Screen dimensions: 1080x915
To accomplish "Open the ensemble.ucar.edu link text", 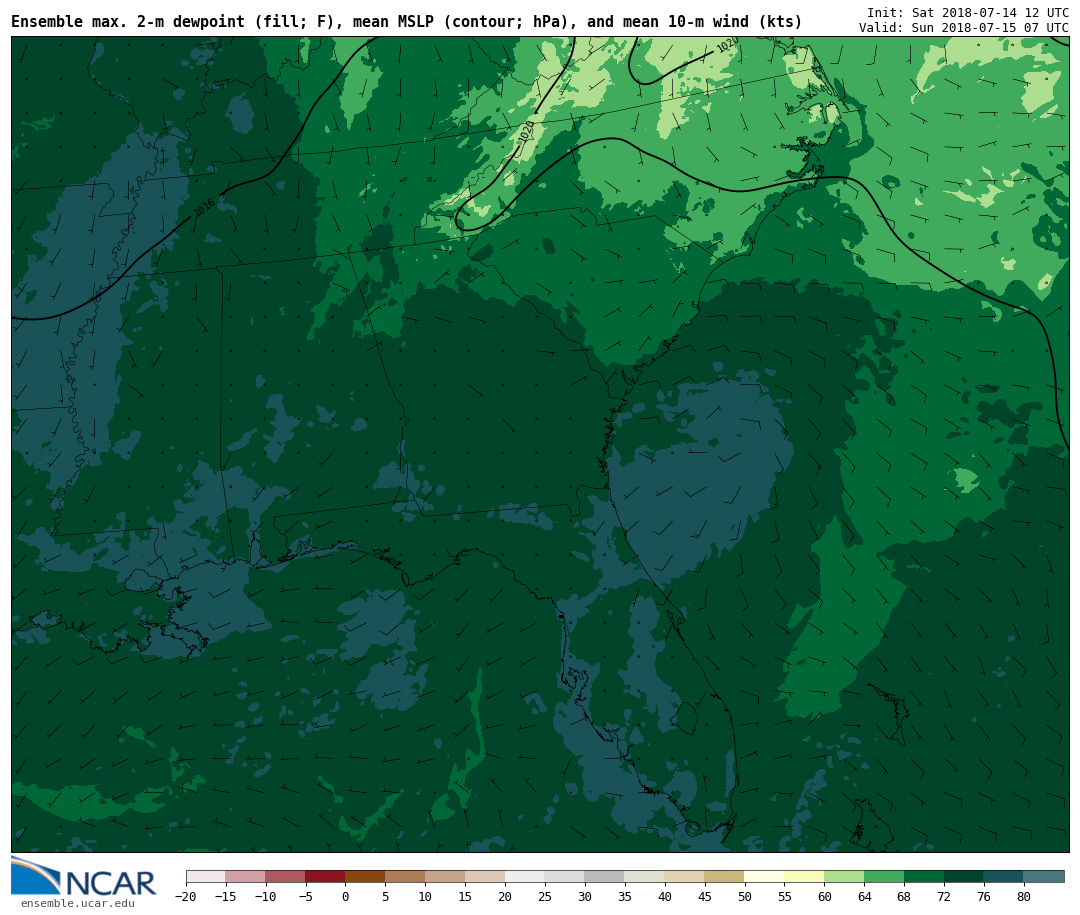I will [x=77, y=904].
